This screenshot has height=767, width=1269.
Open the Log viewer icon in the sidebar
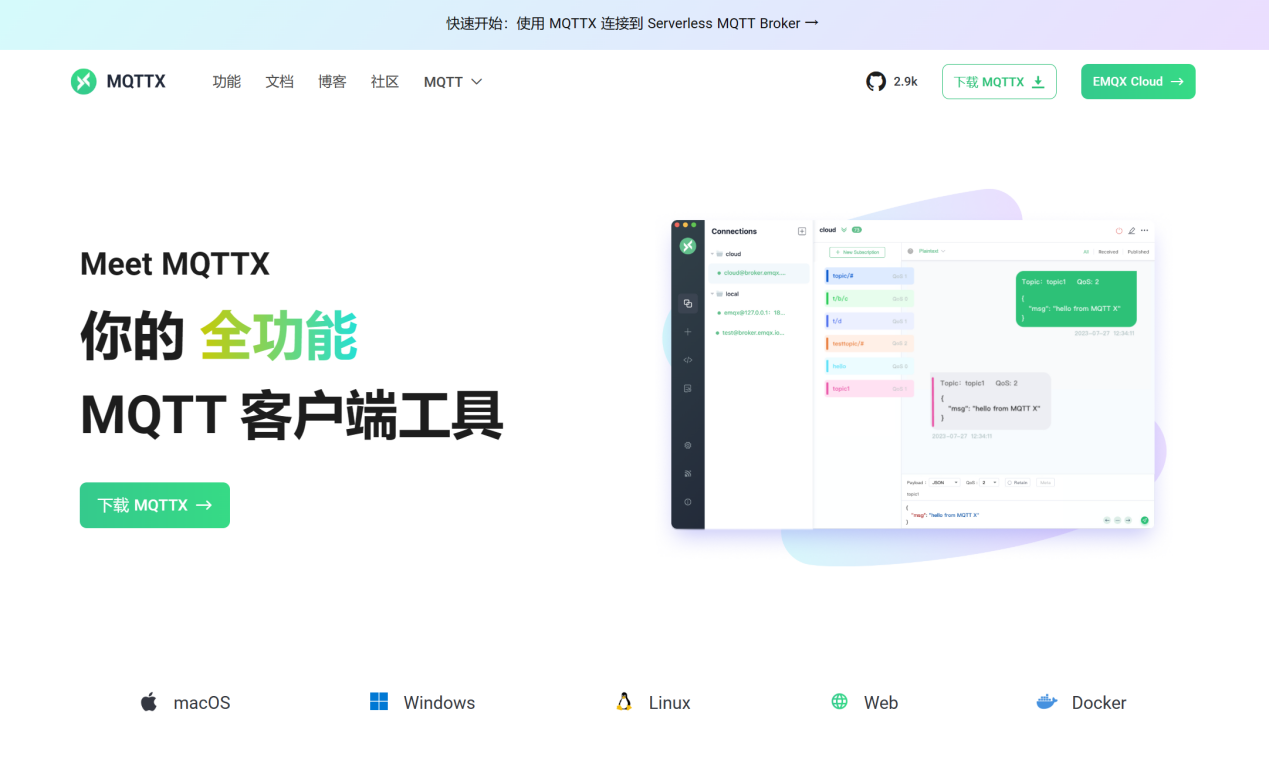(x=687, y=388)
